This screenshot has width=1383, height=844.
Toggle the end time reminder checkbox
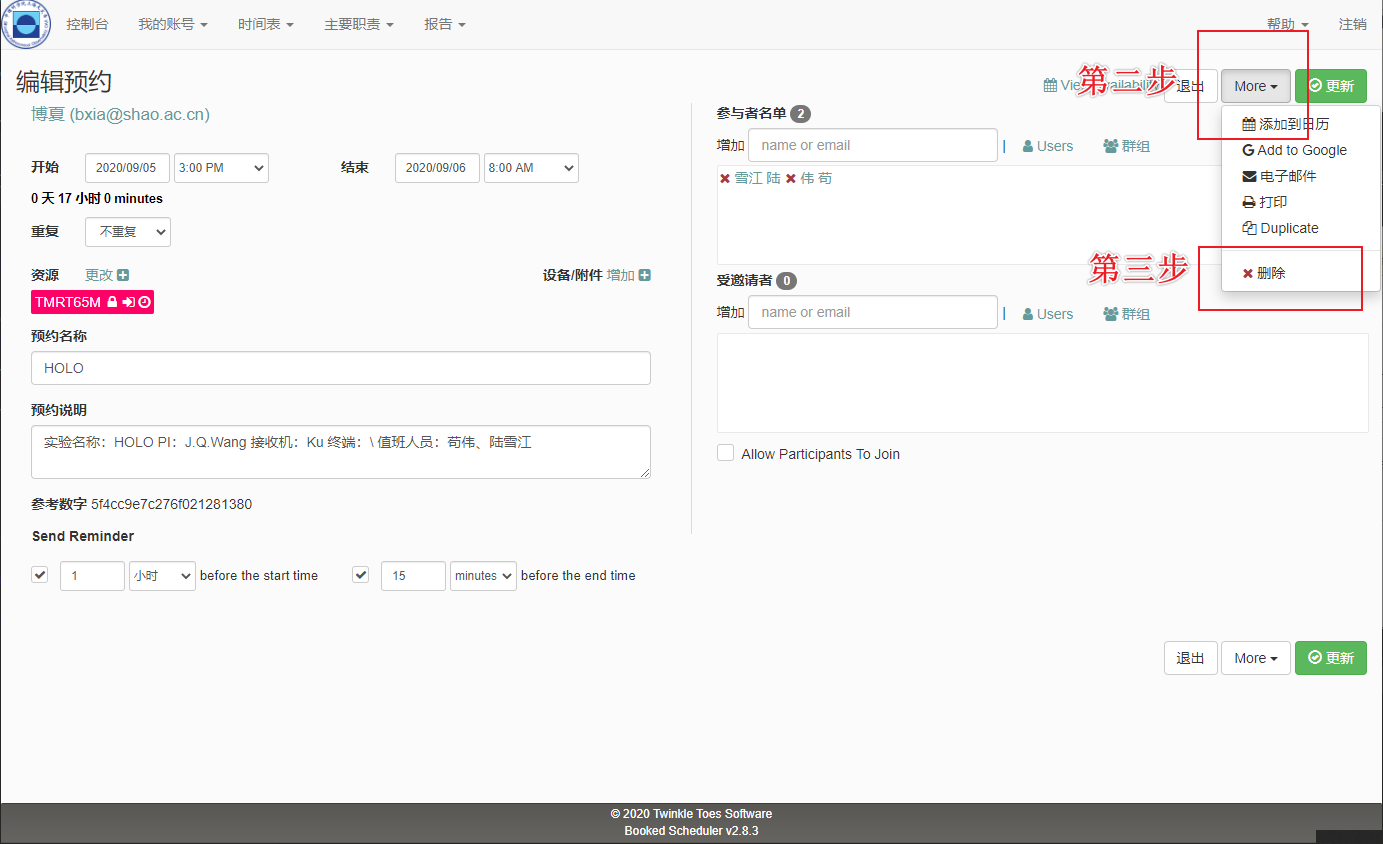click(361, 575)
